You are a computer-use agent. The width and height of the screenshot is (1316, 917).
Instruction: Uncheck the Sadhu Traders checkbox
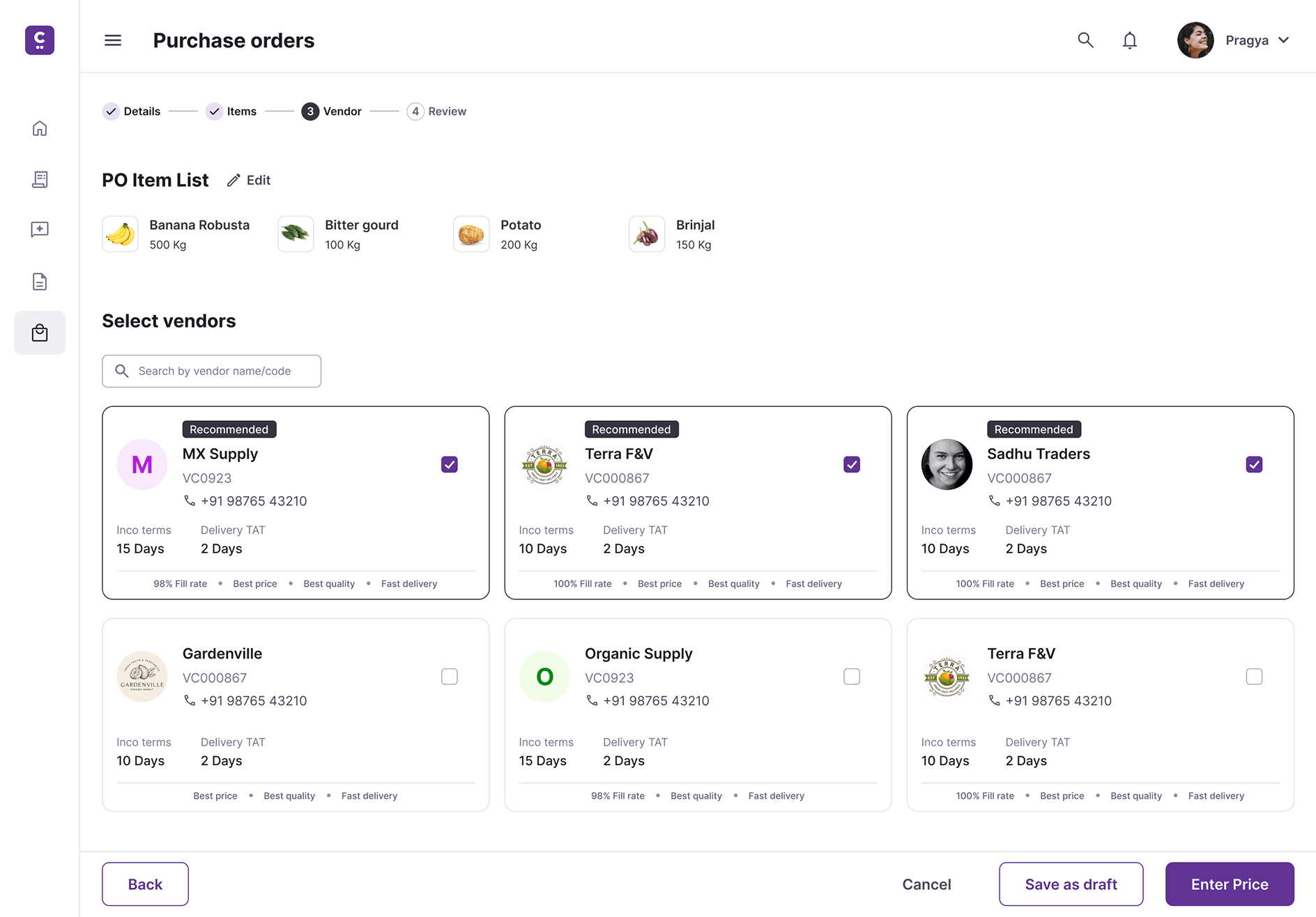(x=1254, y=465)
